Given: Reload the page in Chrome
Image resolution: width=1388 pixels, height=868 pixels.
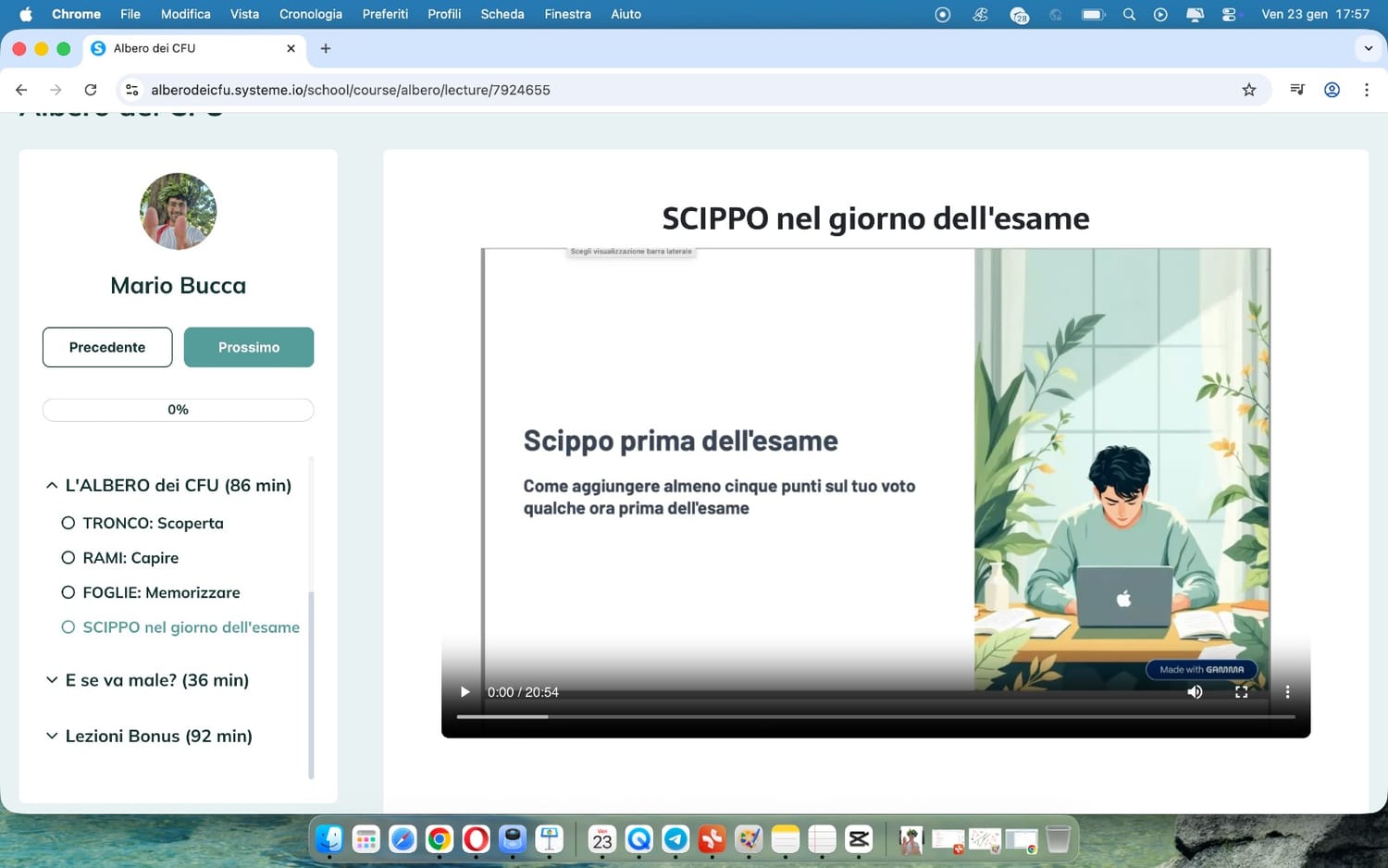Looking at the screenshot, I should point(91,90).
